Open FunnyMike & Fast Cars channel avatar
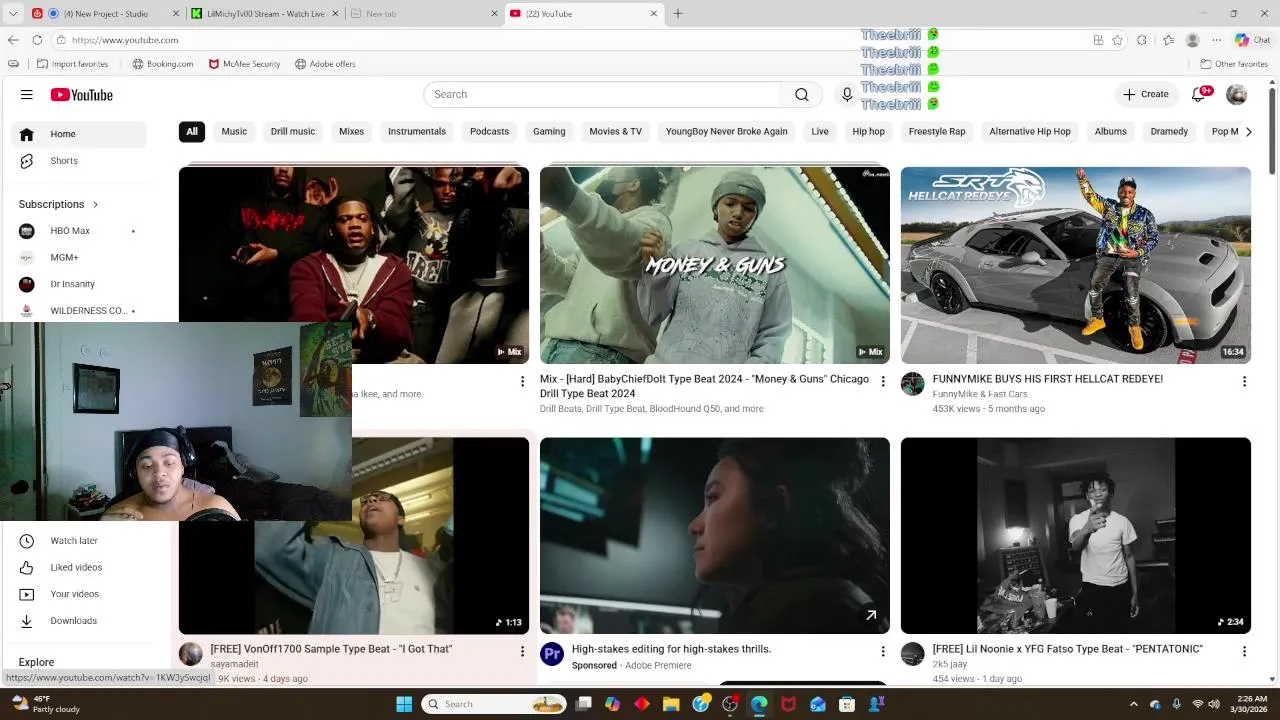 tap(913, 384)
